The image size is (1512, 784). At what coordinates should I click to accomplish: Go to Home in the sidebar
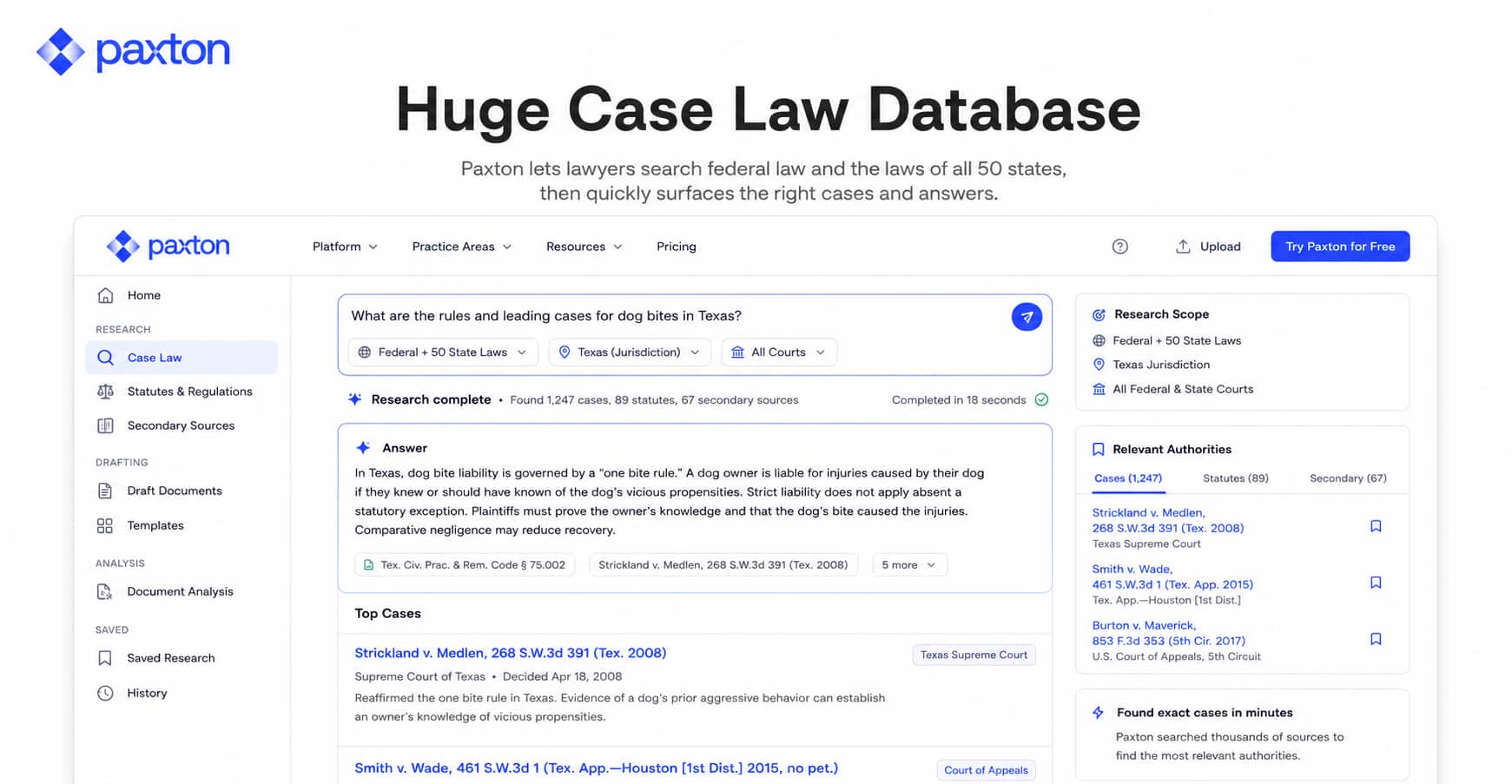pos(182,295)
